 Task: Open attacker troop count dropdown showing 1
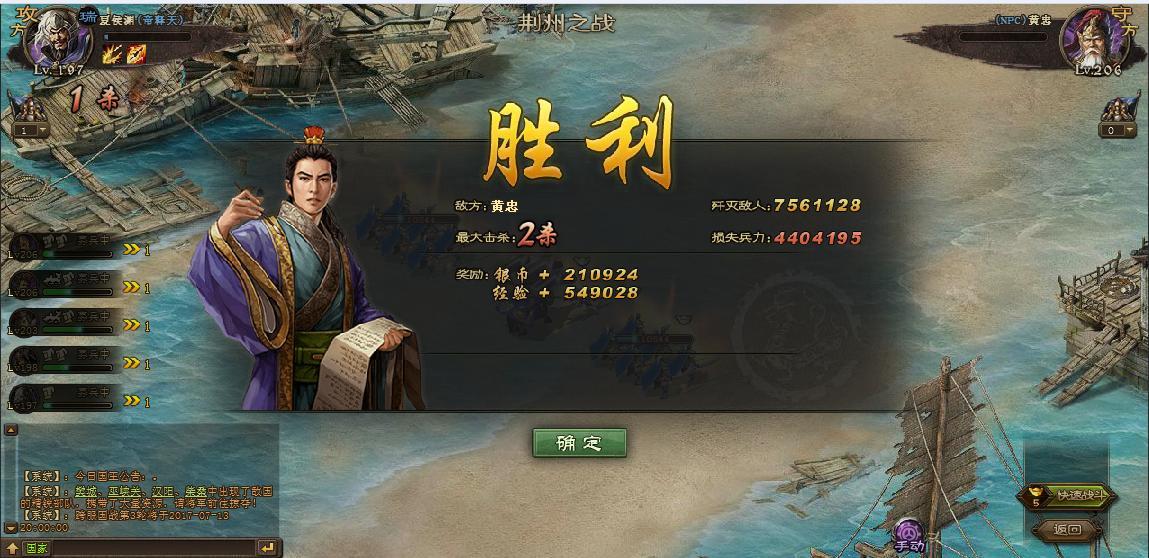(29, 131)
